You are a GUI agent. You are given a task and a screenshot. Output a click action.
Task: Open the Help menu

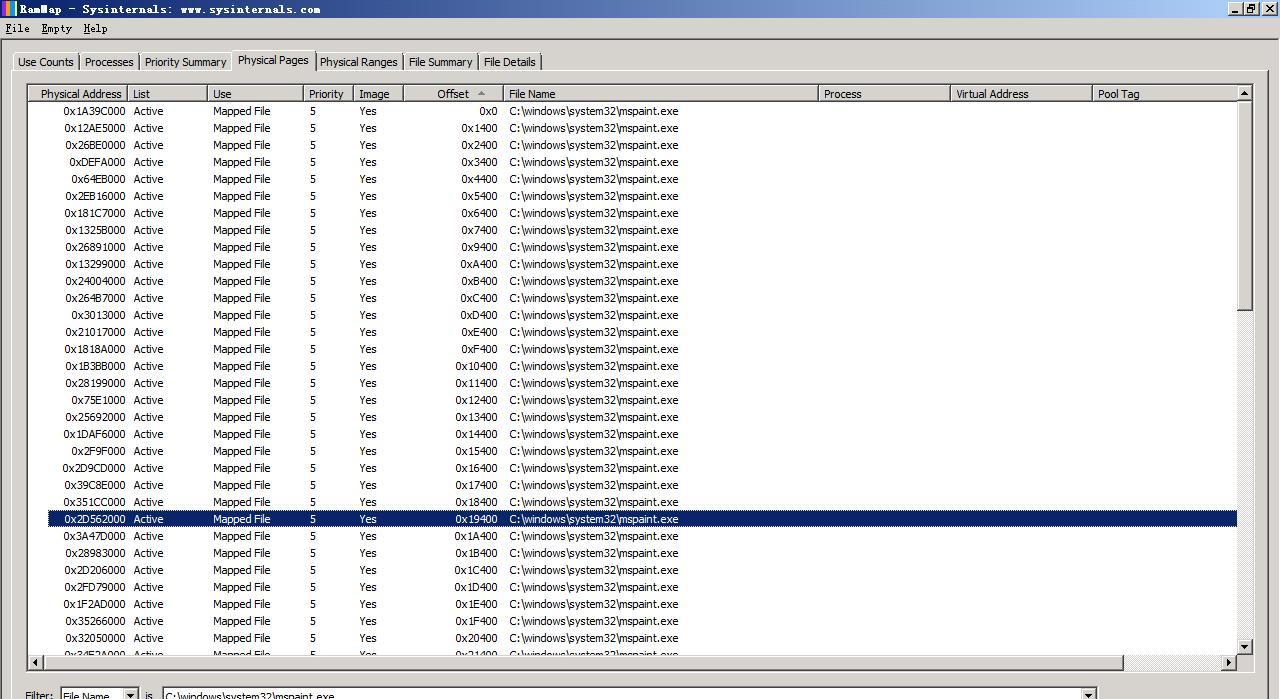coord(95,28)
